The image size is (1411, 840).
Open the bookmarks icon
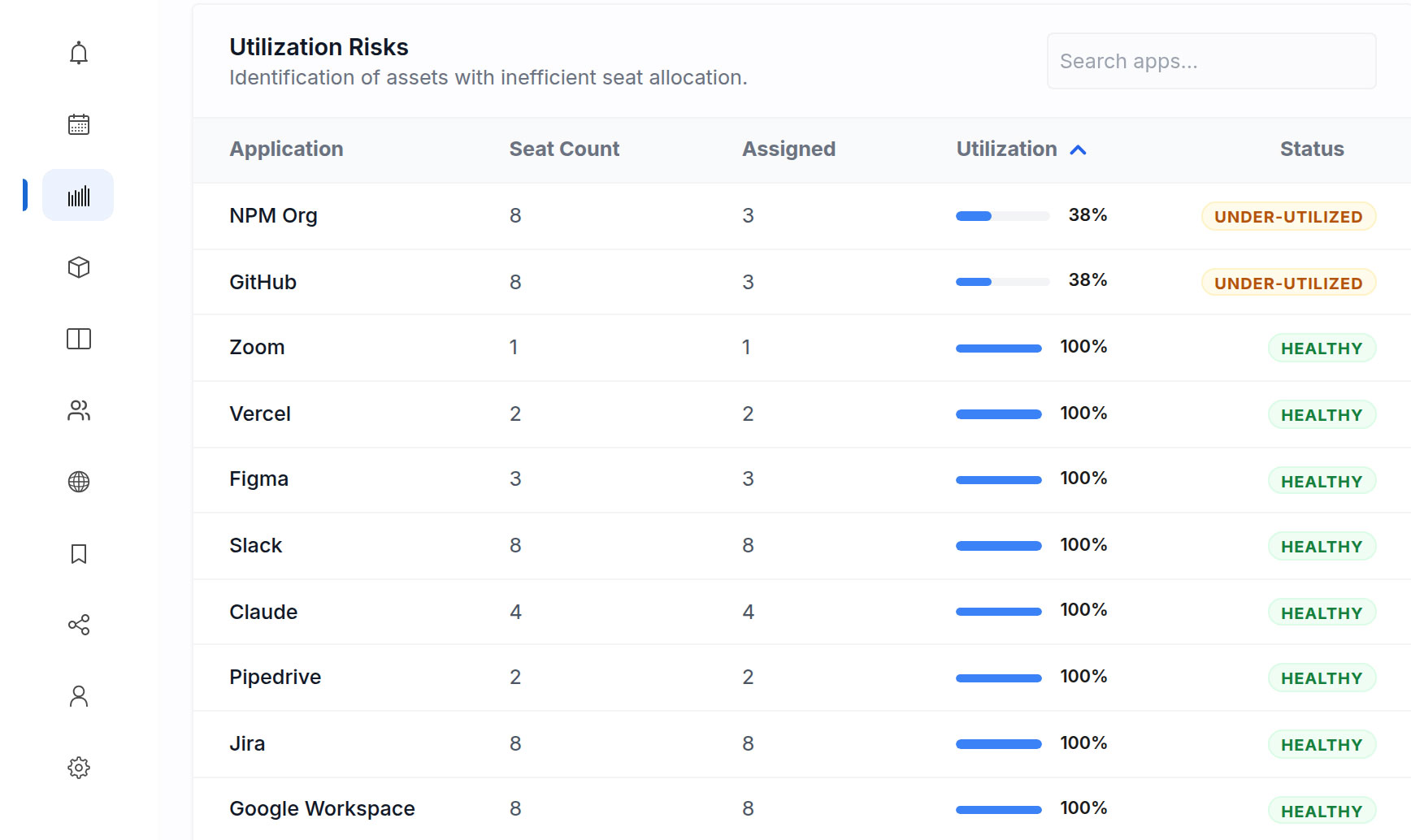[x=78, y=553]
